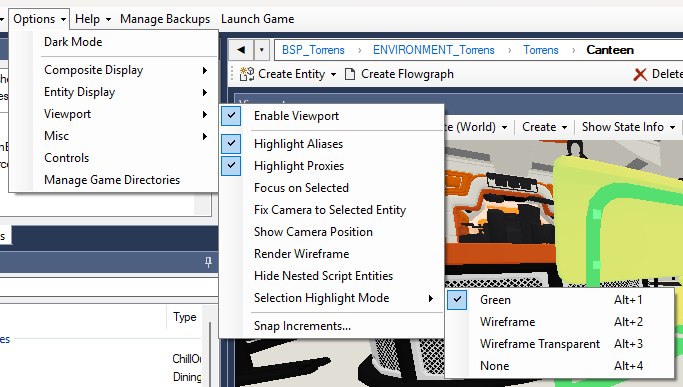
Task: Open Controls settings
Action: pos(113,158)
